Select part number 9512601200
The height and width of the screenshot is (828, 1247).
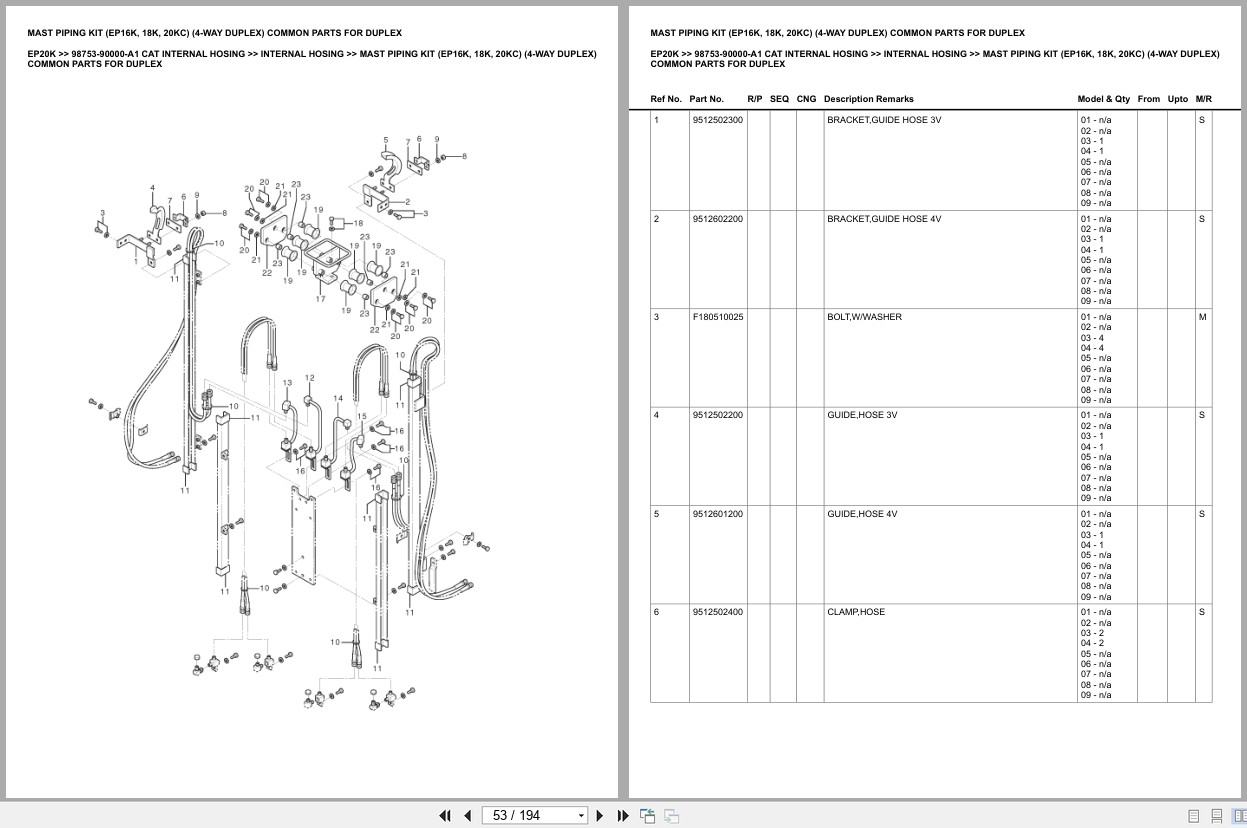(718, 514)
